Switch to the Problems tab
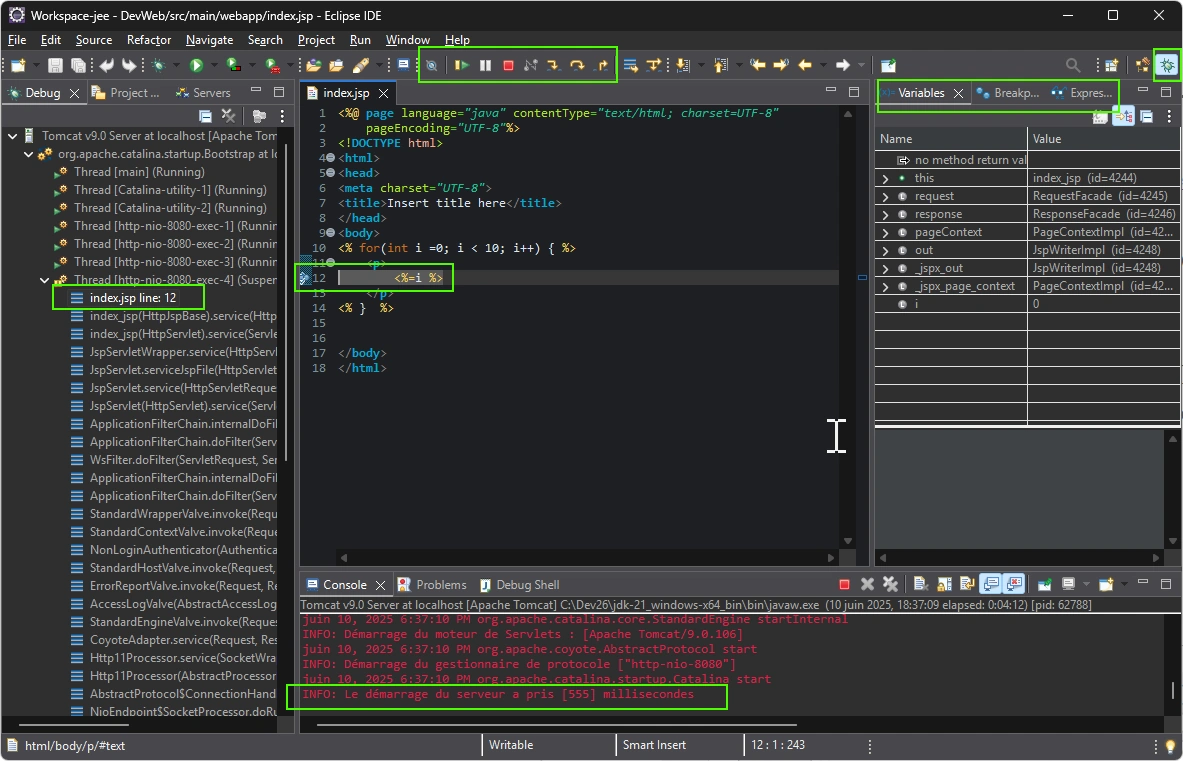This screenshot has height=761, width=1183. [432, 585]
